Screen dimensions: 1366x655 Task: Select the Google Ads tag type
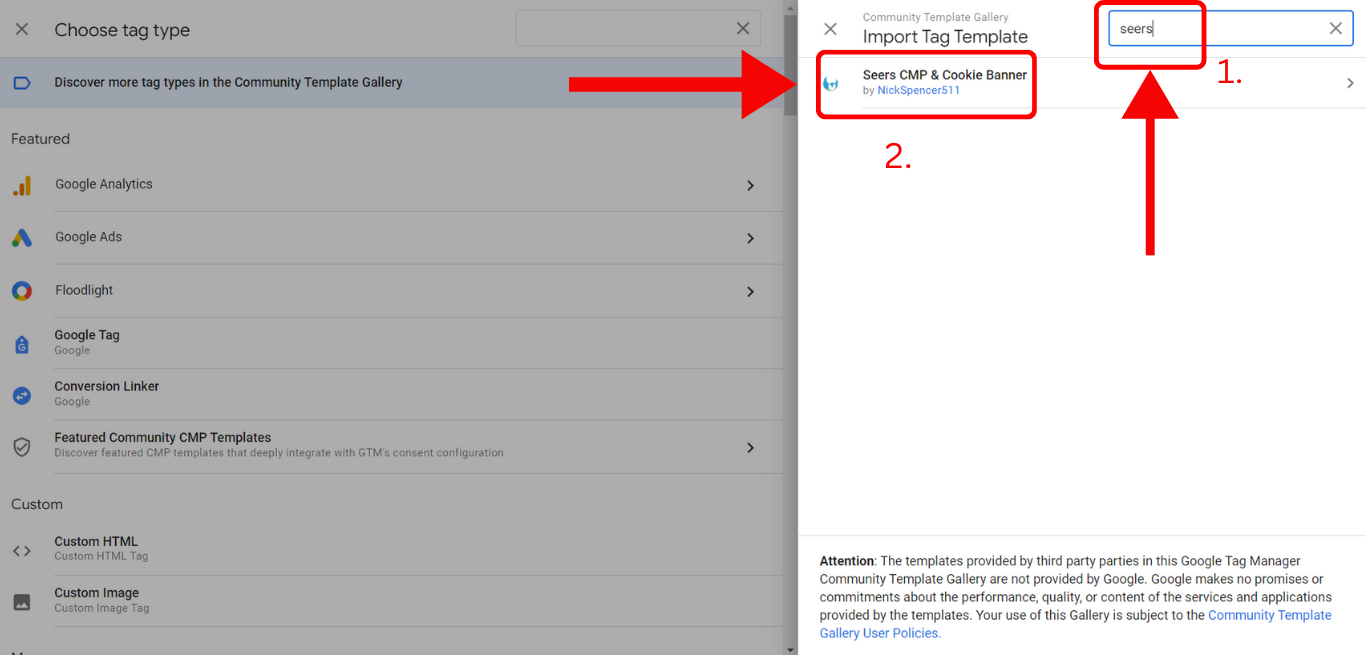[392, 238]
